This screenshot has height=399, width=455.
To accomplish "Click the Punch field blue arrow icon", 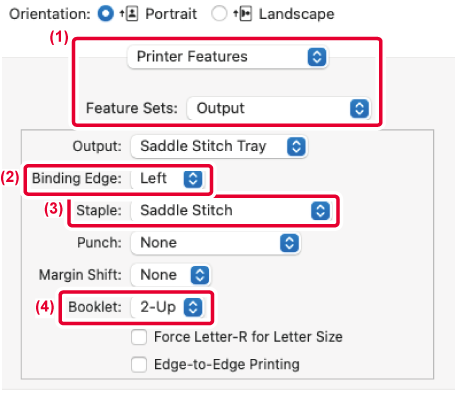I will pos(289,243).
